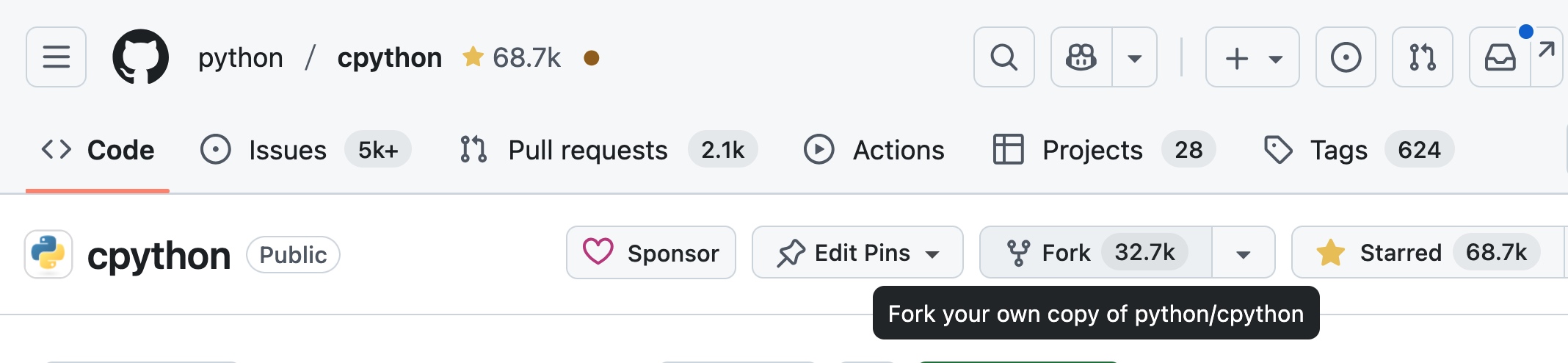
Task: Open Copilot chat icon
Action: [x=1081, y=57]
